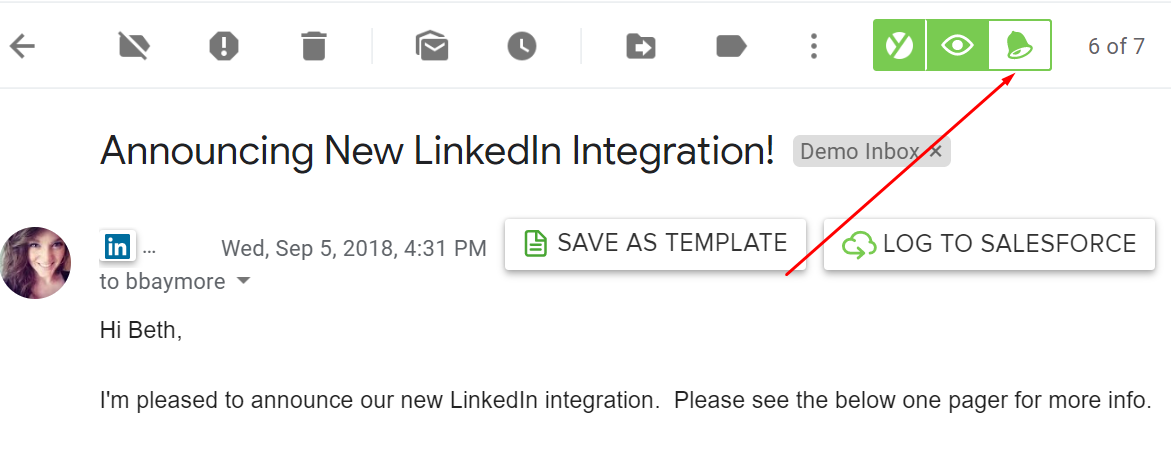
Task: Open the three-dot more menu
Action: click(814, 46)
